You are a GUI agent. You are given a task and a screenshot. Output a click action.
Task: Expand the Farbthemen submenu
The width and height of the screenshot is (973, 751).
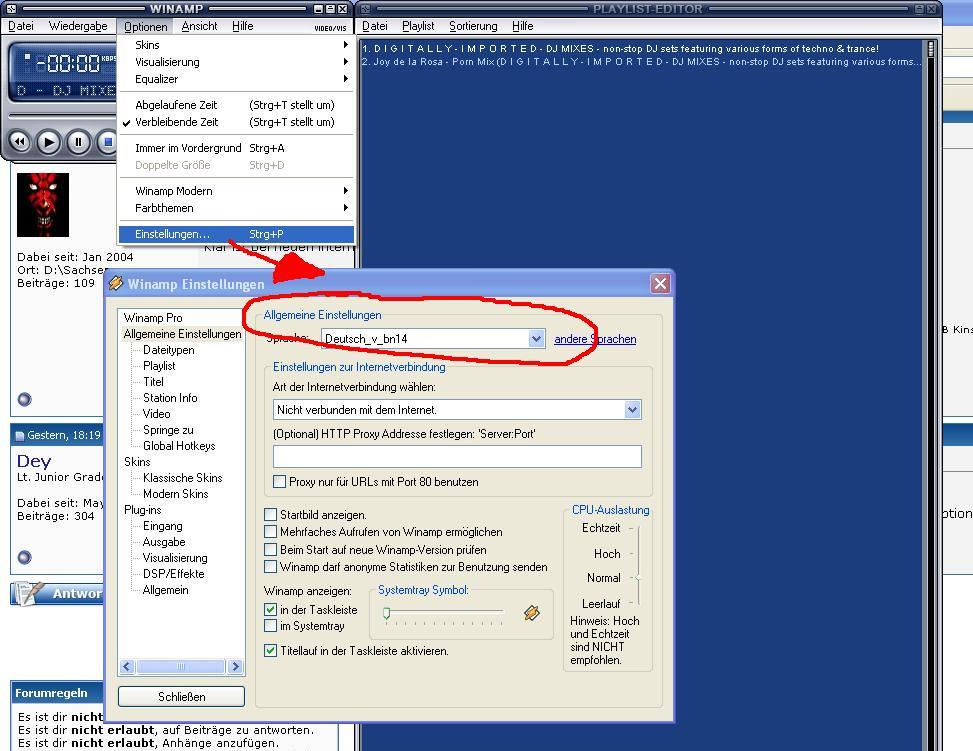pos(236,208)
